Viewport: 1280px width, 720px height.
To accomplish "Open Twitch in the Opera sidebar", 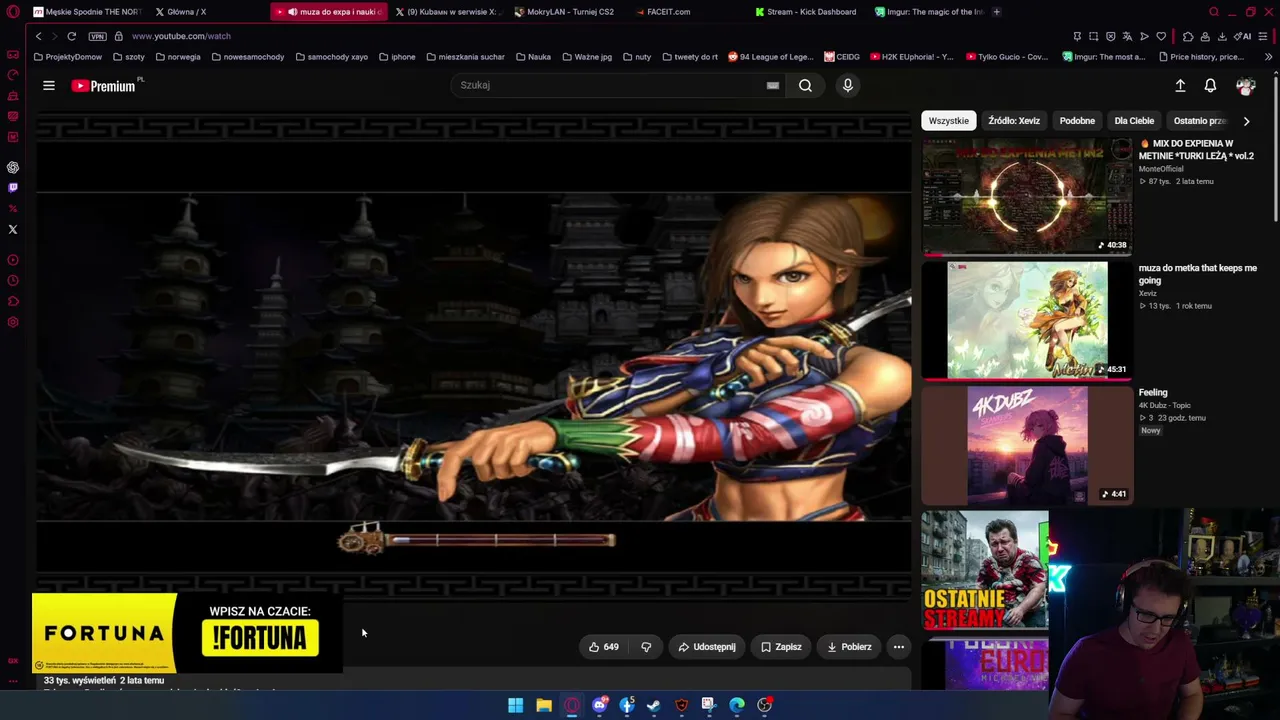I will (x=13, y=188).
